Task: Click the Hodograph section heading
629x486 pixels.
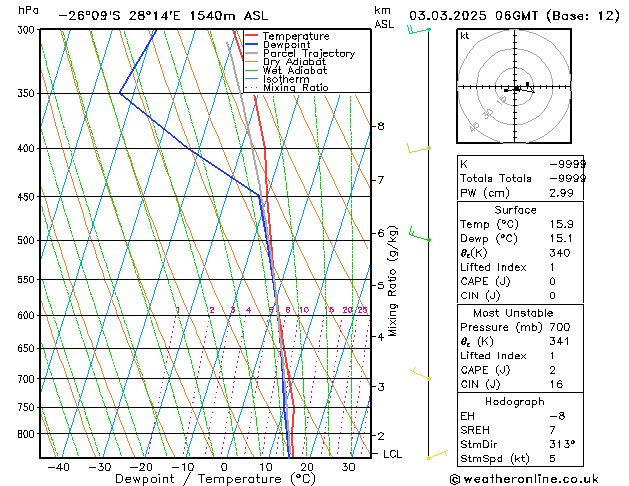Action: click(515, 402)
